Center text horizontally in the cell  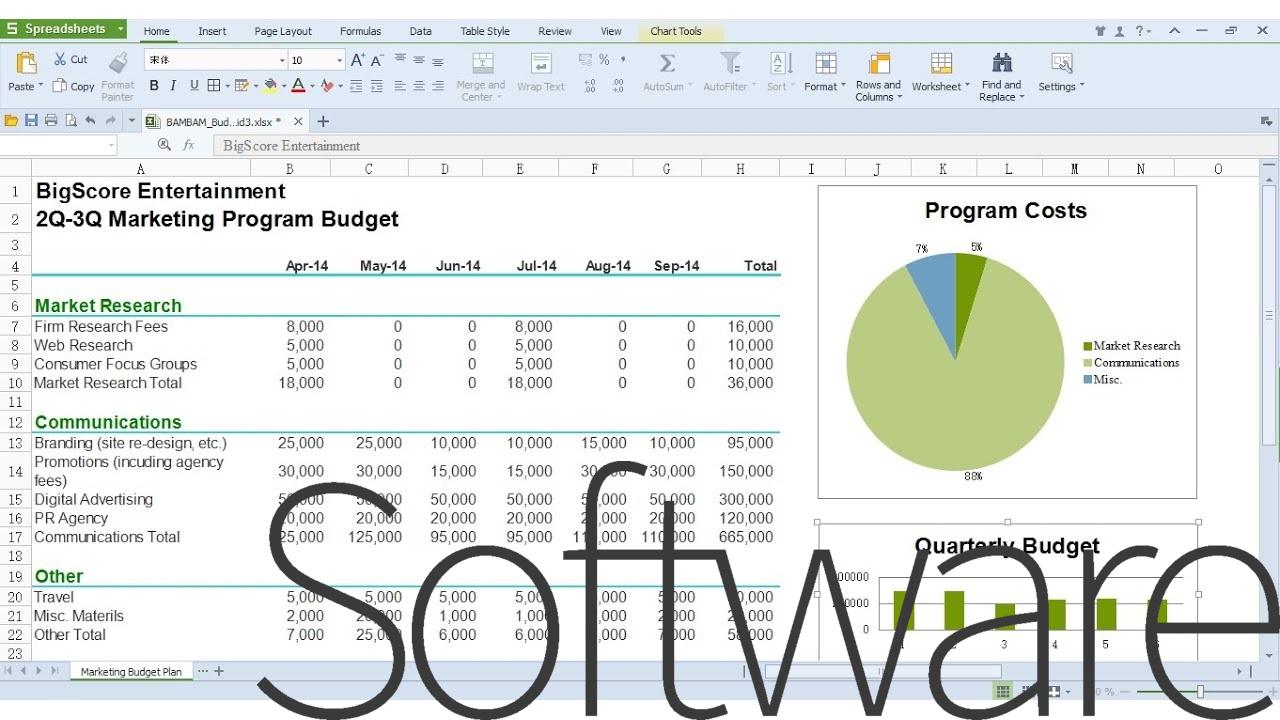[419, 86]
